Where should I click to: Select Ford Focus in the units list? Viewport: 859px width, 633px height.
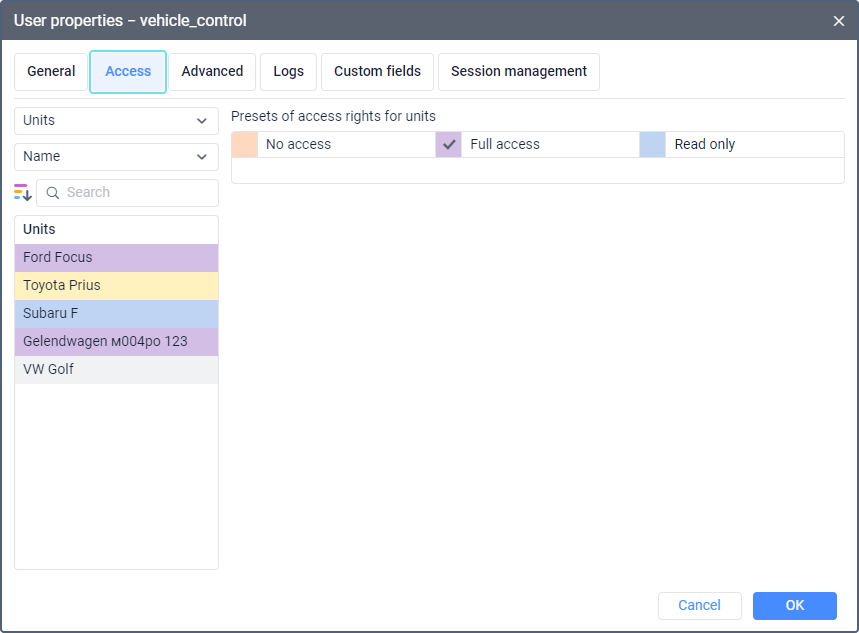tap(116, 258)
